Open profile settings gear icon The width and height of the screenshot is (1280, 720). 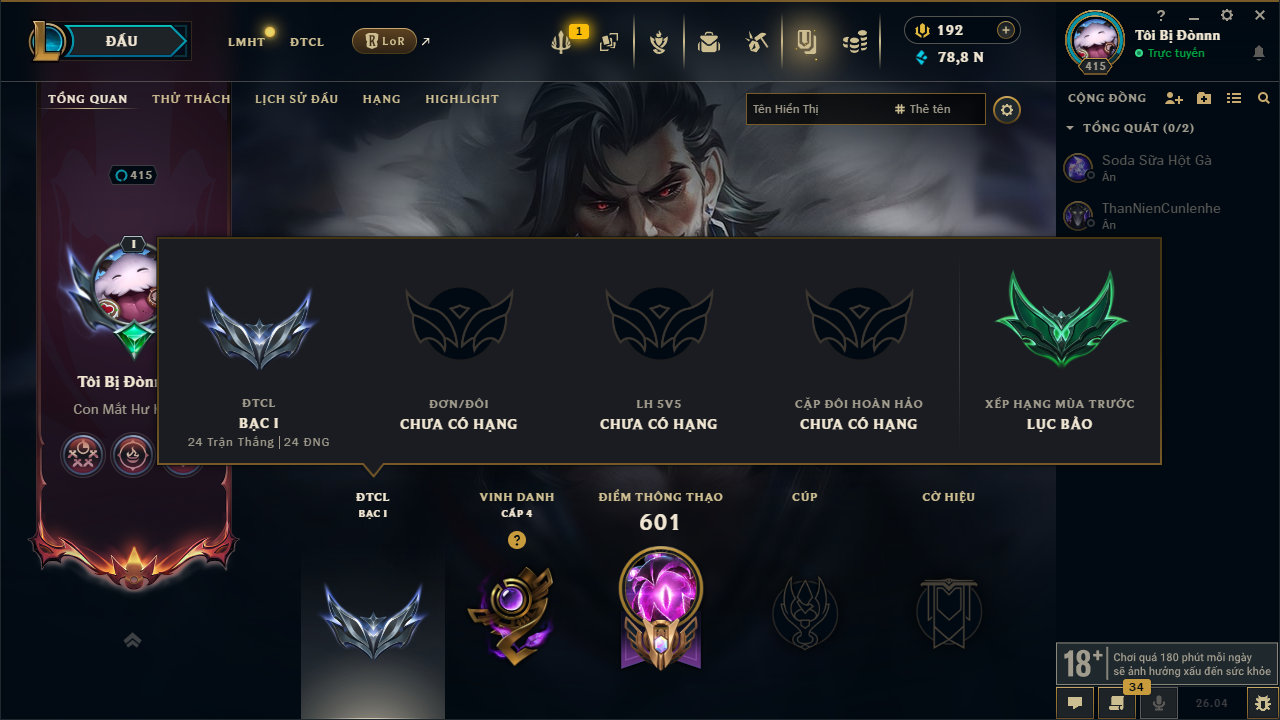1007,109
